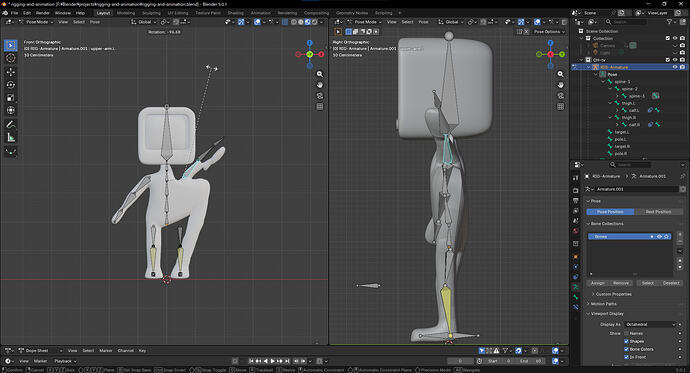This screenshot has height=373, width=690.
Task: Click the pan hand icon in right viewport
Action: (x=561, y=85)
